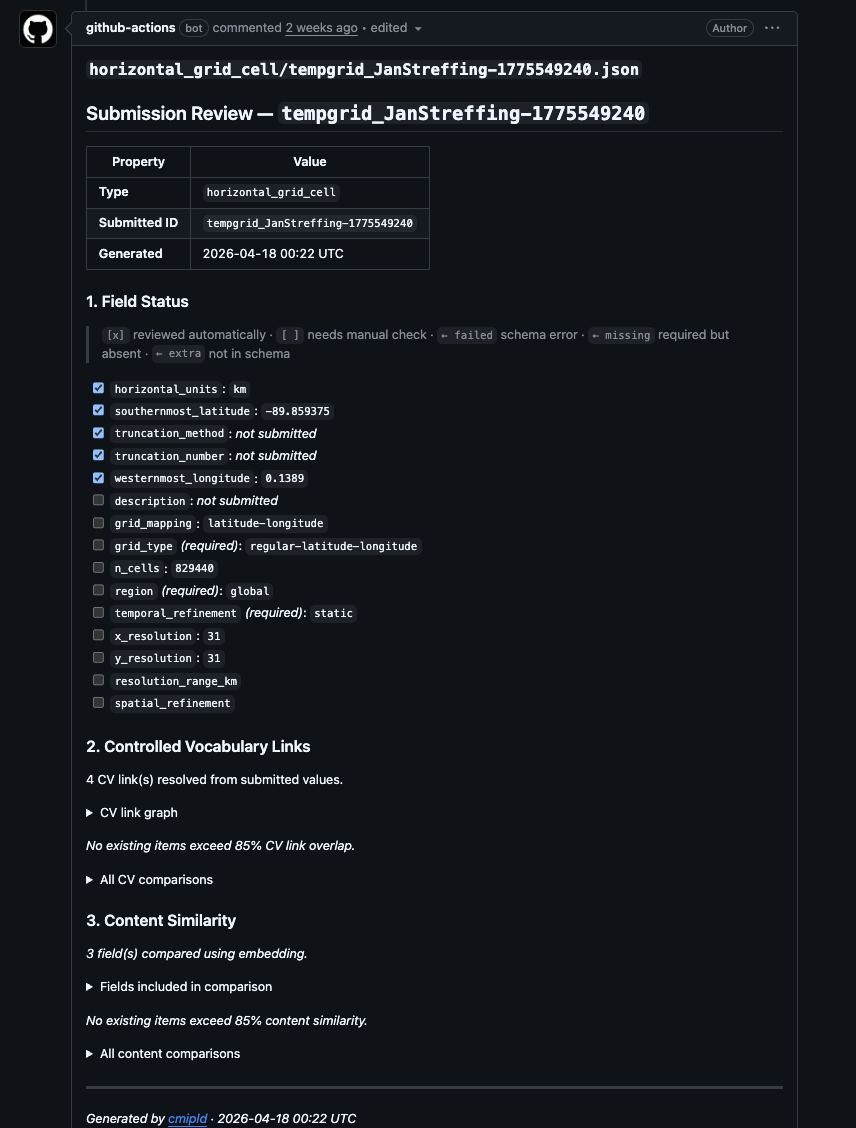
Task: Open Fields included in comparison
Action: pyautogui.click(x=179, y=986)
